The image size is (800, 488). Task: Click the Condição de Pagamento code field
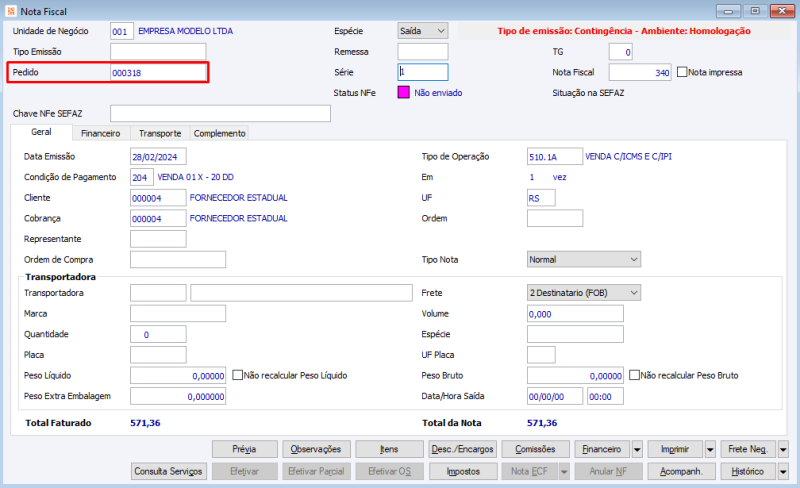click(142, 177)
